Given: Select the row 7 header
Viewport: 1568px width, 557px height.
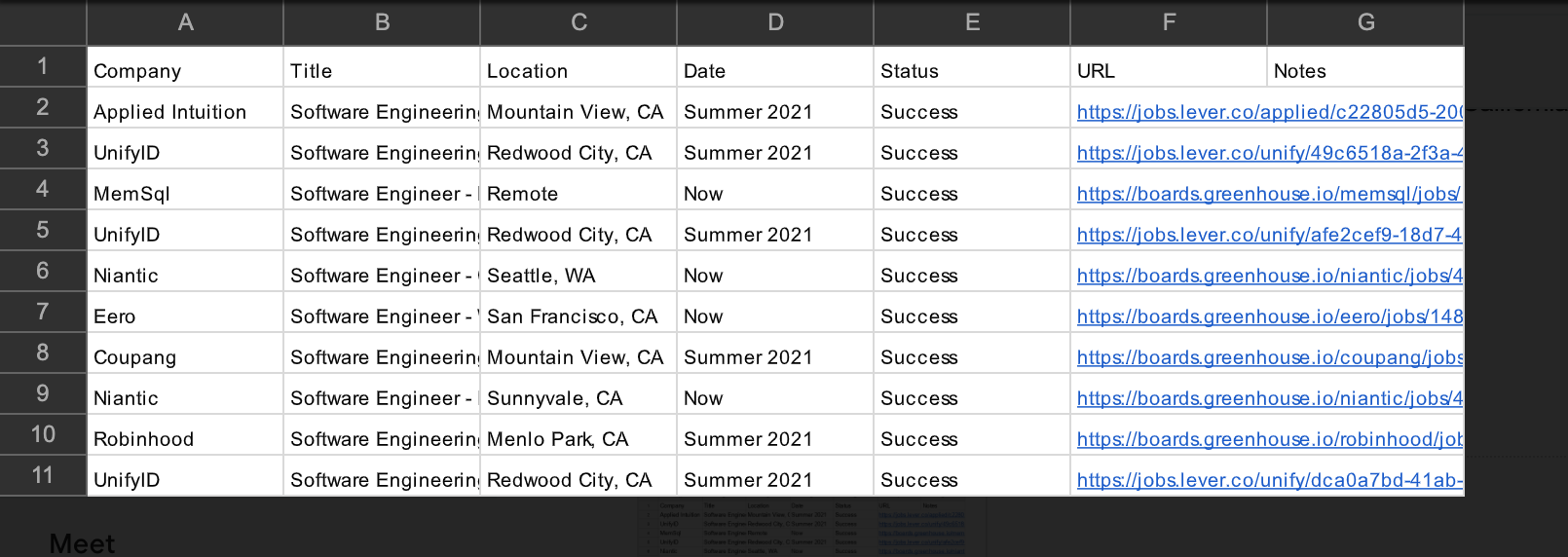Looking at the screenshot, I should (43, 312).
